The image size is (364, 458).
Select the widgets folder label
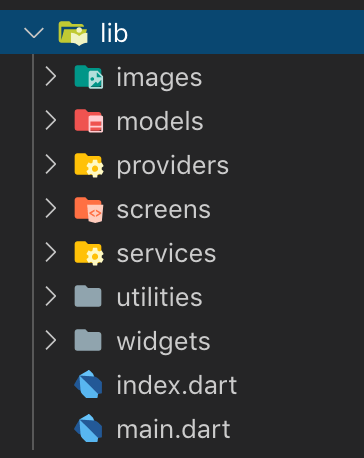pyautogui.click(x=163, y=341)
